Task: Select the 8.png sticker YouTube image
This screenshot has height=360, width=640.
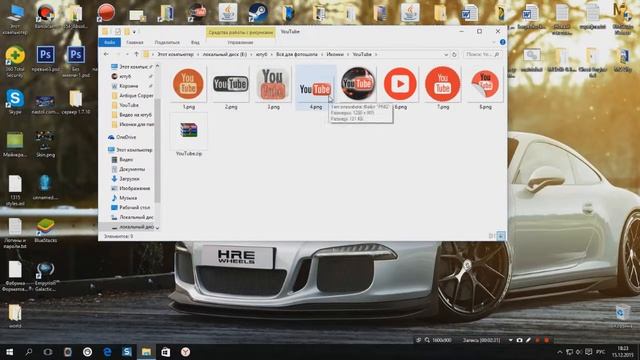Action: [485, 84]
